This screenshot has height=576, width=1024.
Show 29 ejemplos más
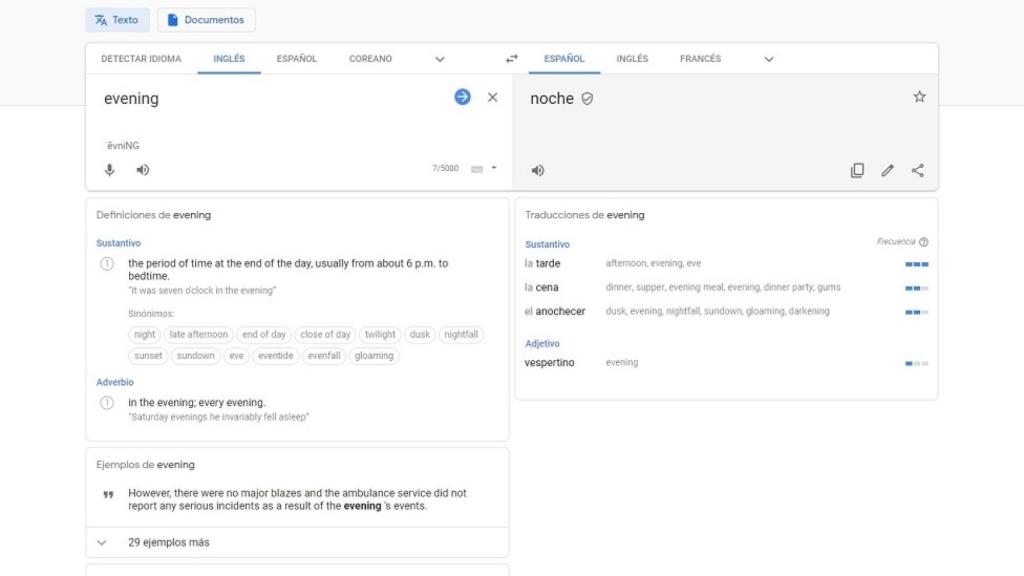pyautogui.click(x=166, y=542)
